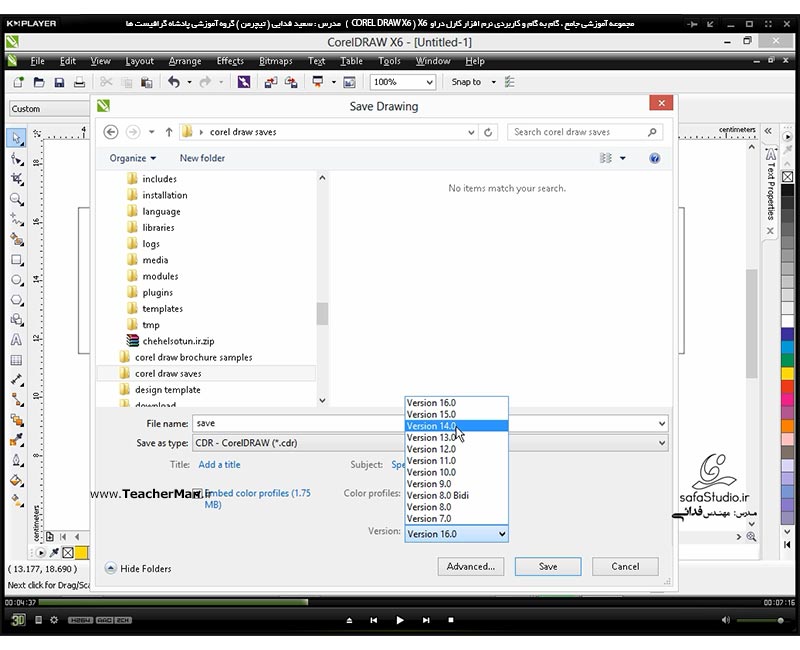
Task: Open the Tools menu
Action: pos(389,61)
